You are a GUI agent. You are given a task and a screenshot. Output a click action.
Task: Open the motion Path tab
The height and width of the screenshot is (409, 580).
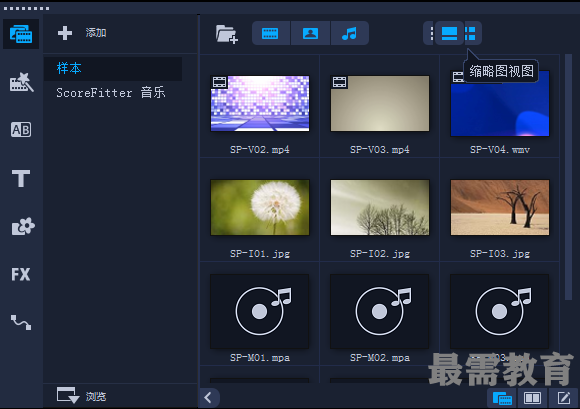(x=21, y=322)
